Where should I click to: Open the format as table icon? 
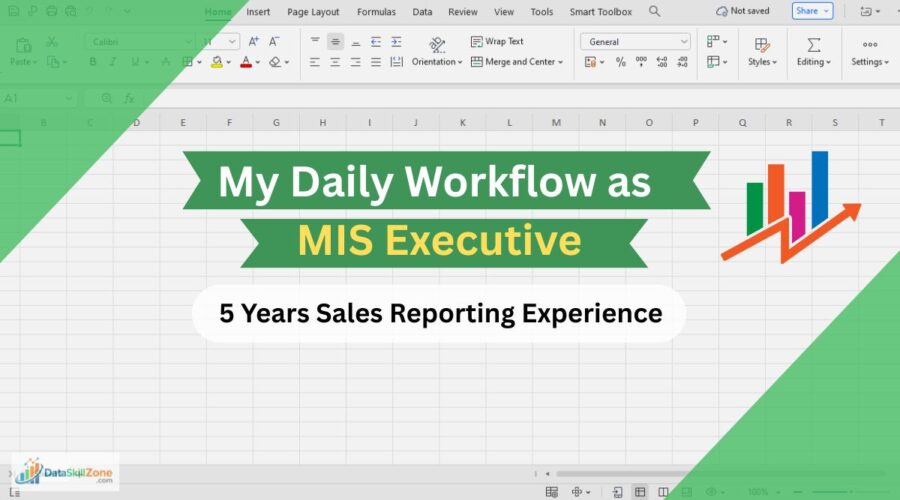[713, 61]
